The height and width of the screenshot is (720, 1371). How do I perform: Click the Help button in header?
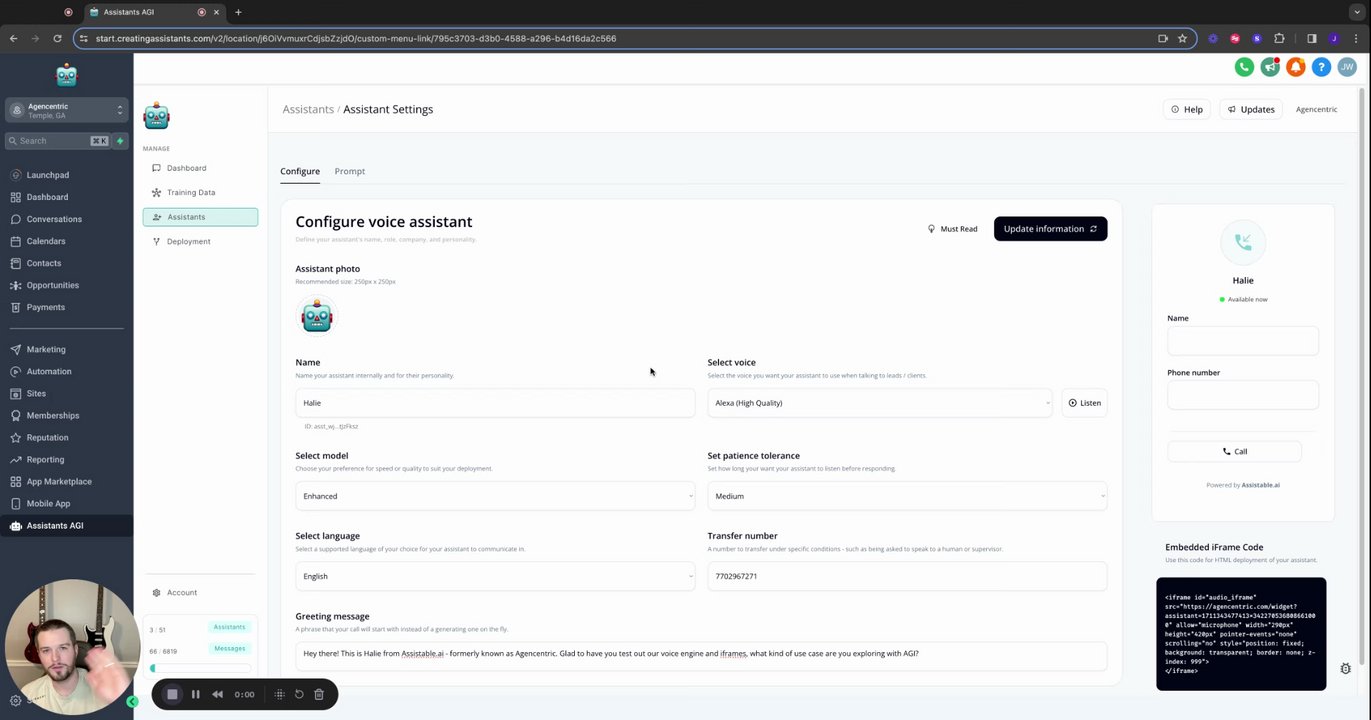click(x=1186, y=109)
